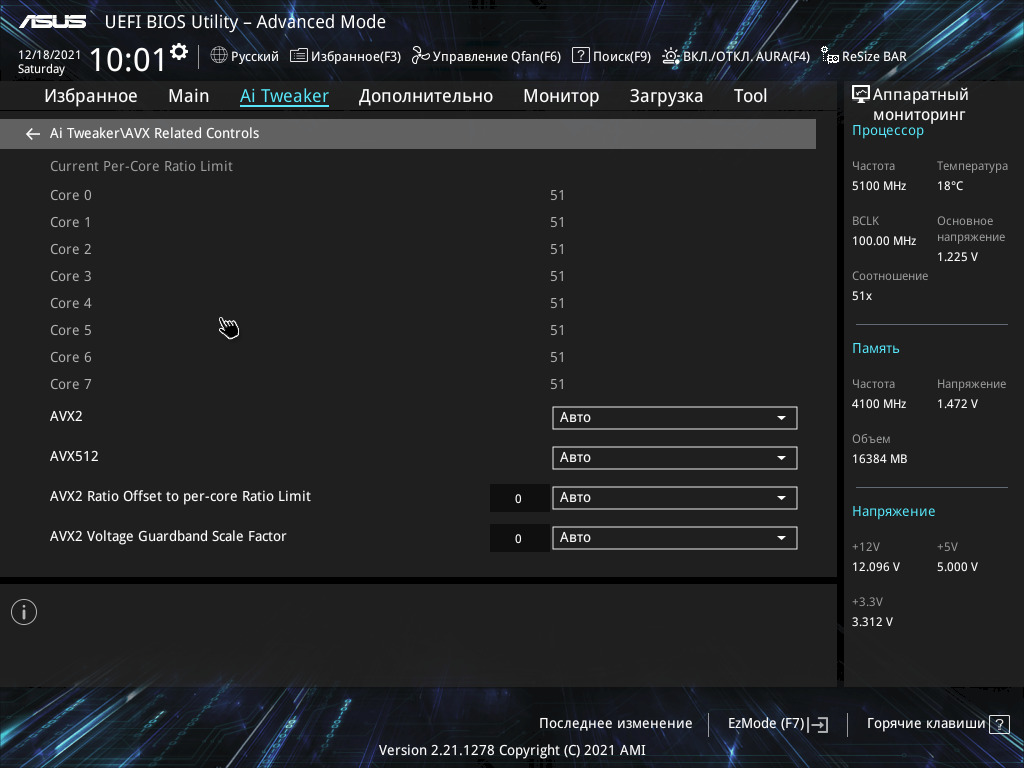The image size is (1024, 768).
Task: Click the EzMode exit arrow icon
Action: 818,724
